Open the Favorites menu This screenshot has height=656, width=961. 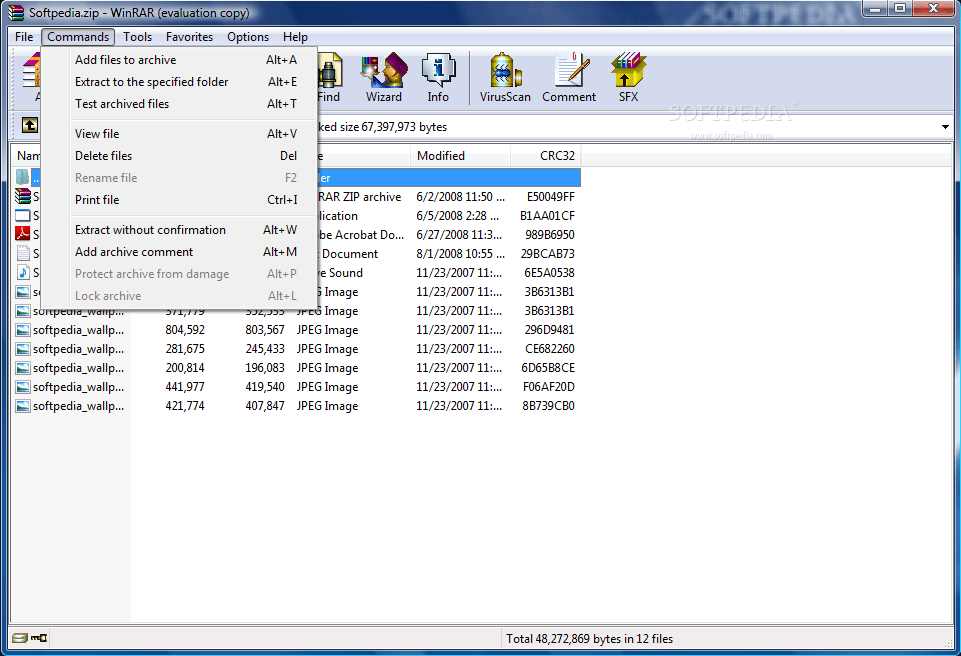[189, 36]
